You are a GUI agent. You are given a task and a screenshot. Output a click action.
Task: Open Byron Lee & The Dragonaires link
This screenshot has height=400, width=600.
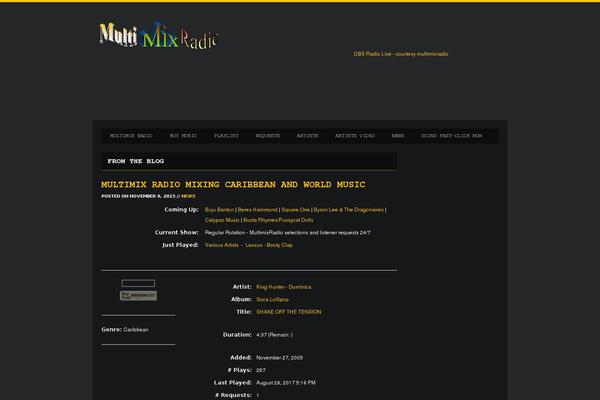(349, 210)
